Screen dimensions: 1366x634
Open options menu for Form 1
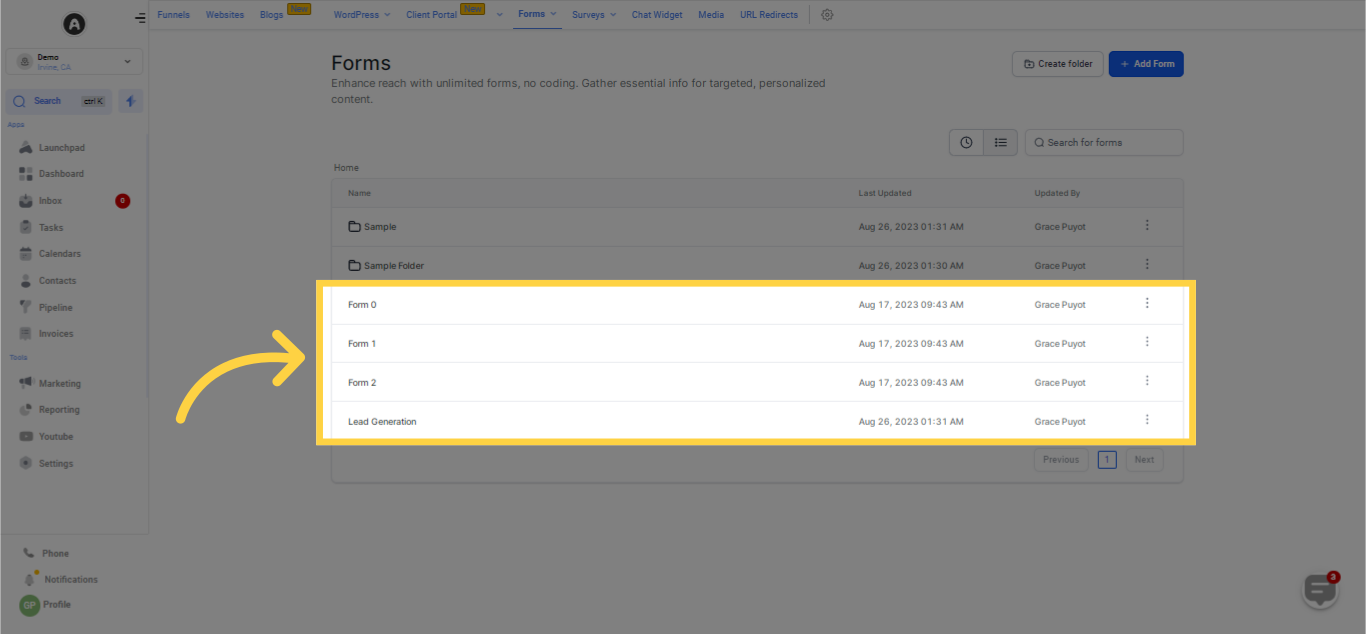(1147, 342)
